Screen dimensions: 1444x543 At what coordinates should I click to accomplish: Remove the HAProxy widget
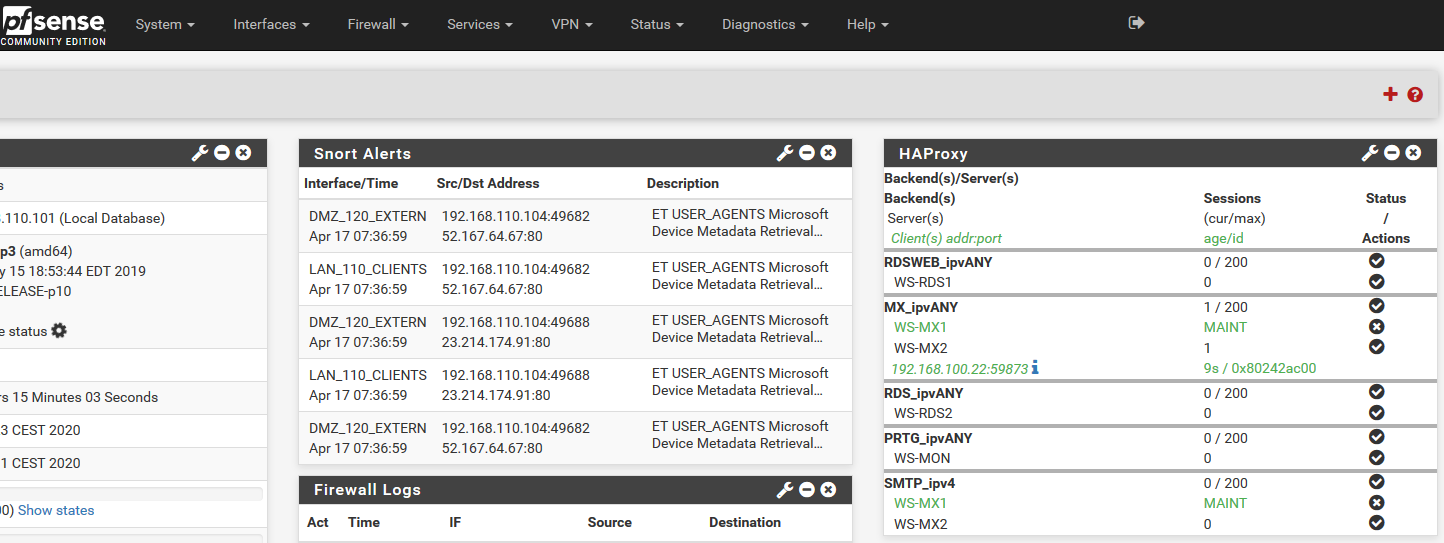(x=1413, y=153)
